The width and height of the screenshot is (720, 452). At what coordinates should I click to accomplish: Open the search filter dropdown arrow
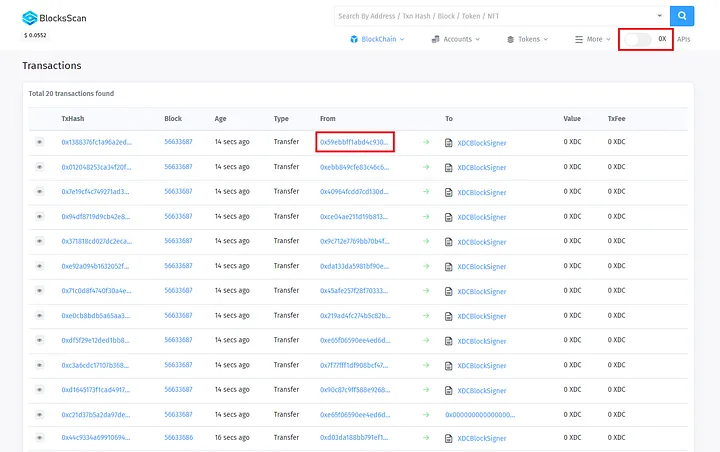[659, 16]
